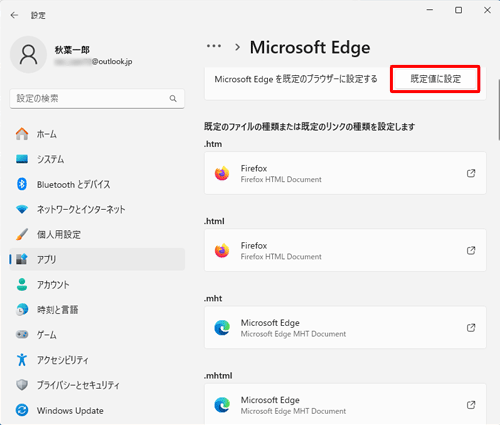The image size is (500, 425).
Task: Minimize the settings window
Action: pyautogui.click(x=430, y=10)
